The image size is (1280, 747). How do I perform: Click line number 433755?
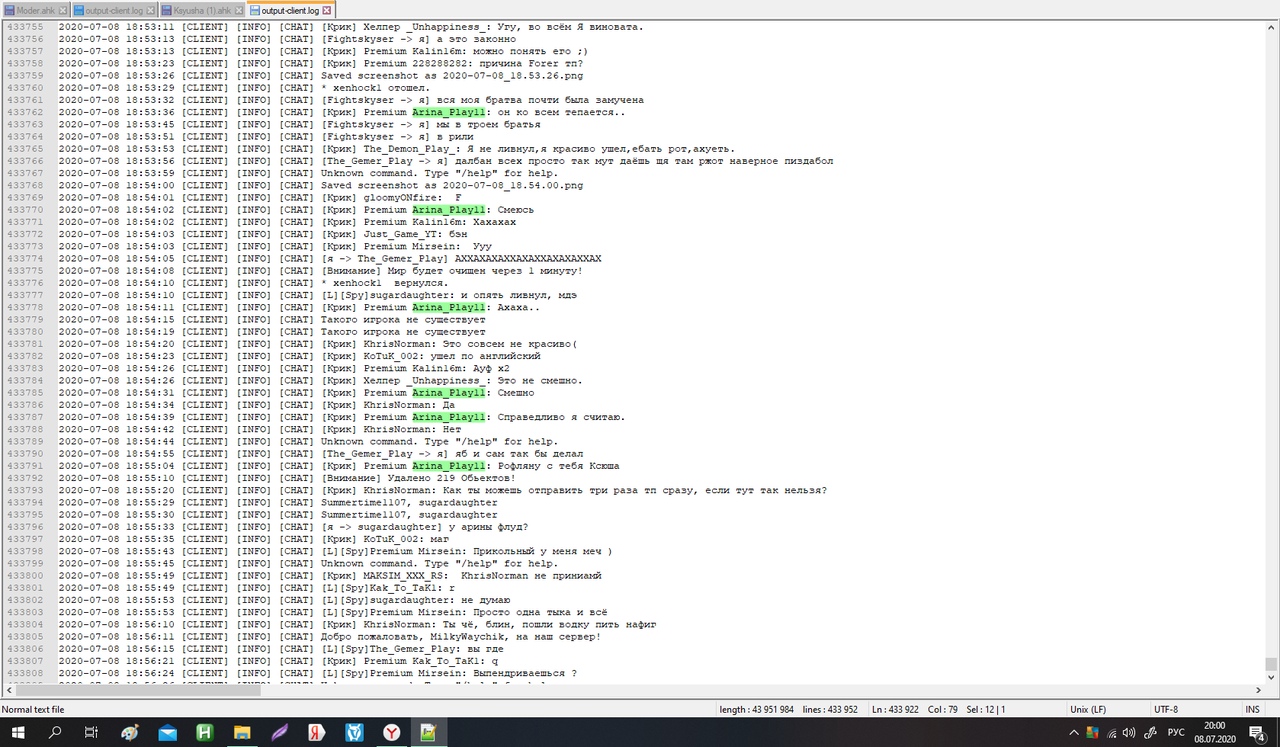click(x=25, y=27)
